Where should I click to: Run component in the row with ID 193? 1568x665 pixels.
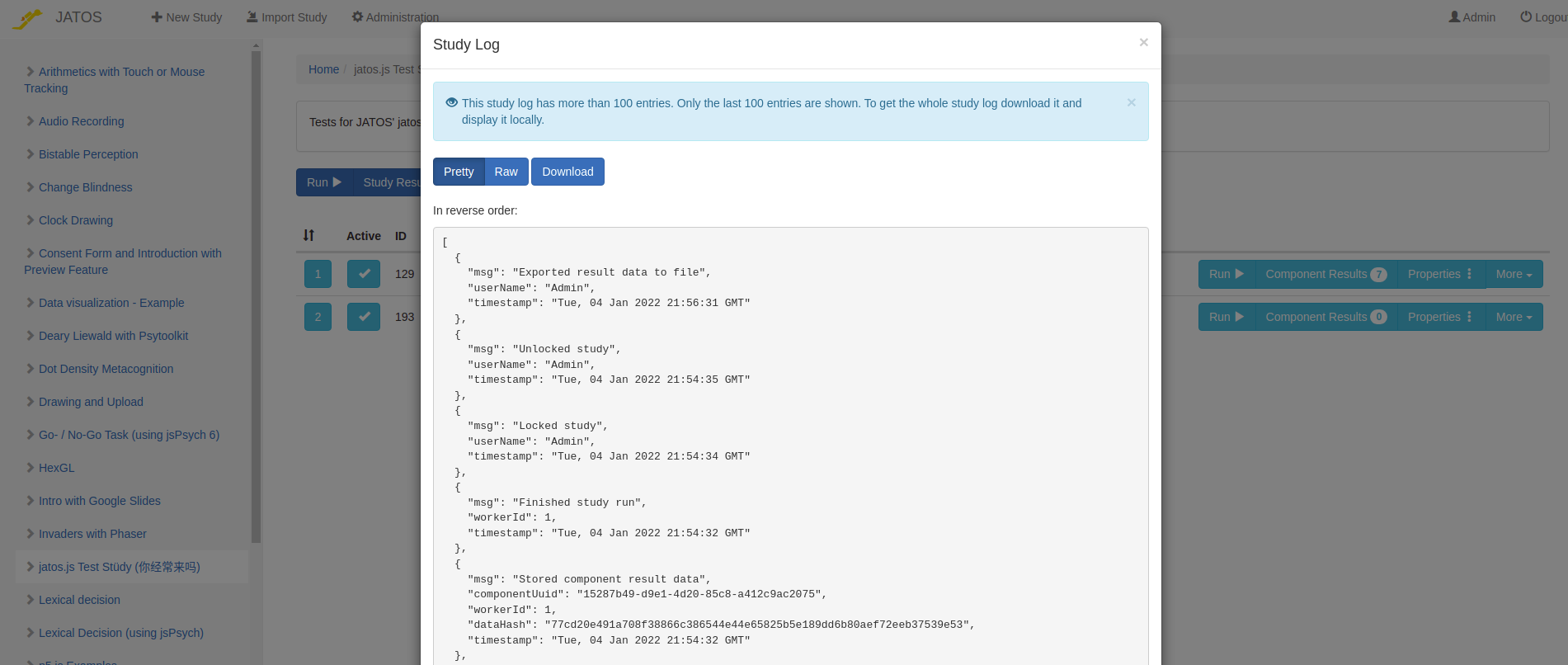(1227, 317)
